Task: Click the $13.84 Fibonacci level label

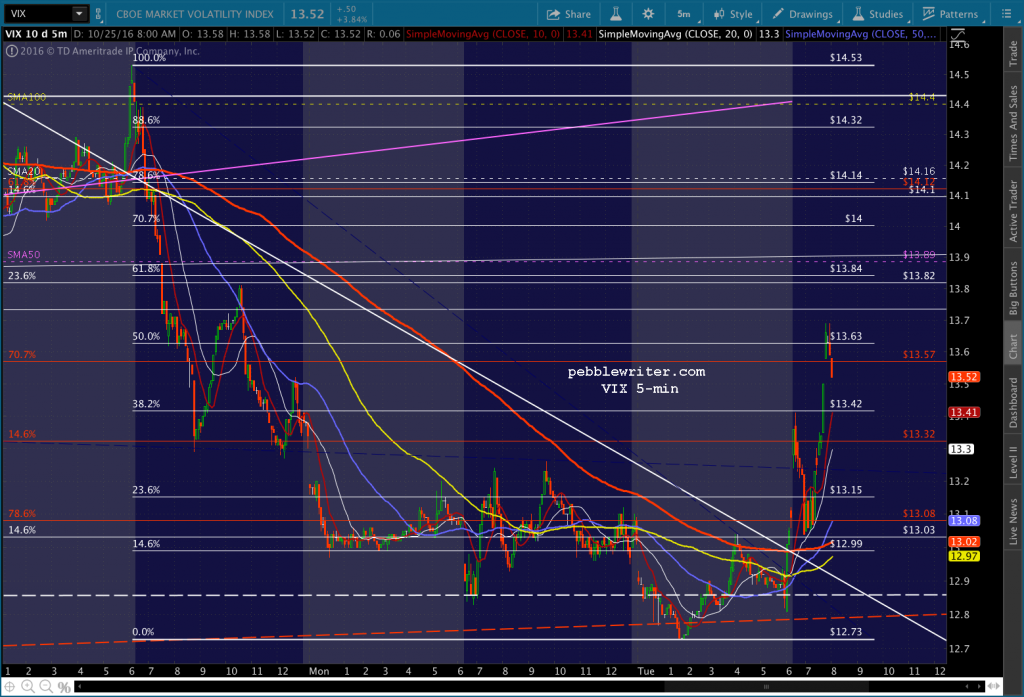Action: coord(846,268)
